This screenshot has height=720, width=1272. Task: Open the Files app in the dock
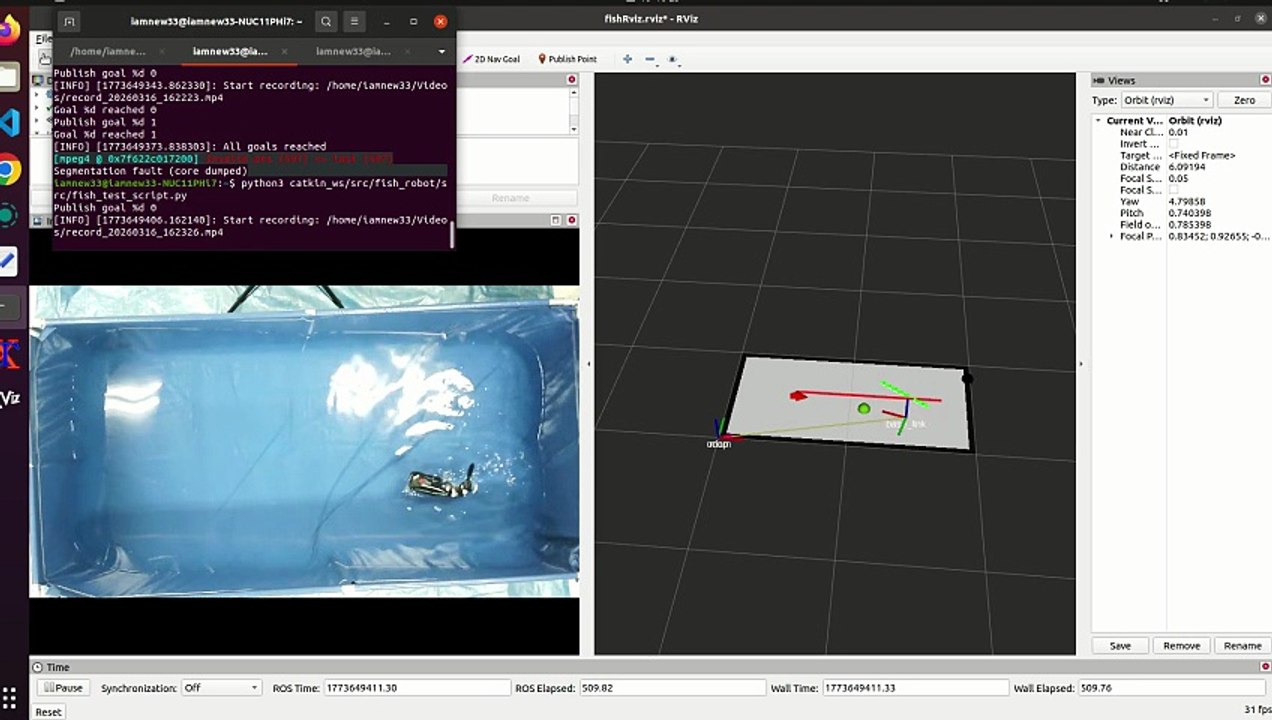pos(8,76)
